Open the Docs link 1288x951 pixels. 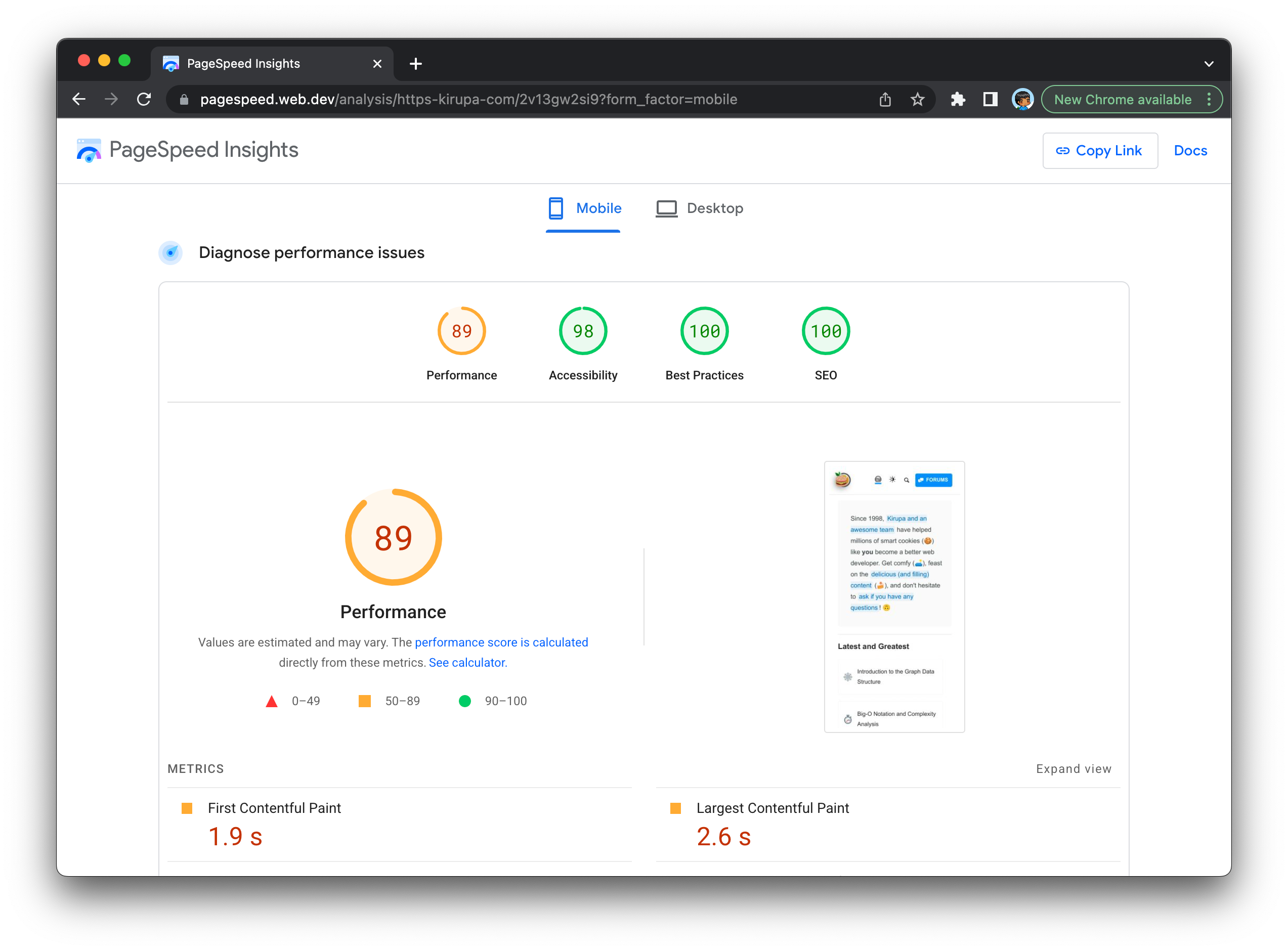click(x=1190, y=151)
